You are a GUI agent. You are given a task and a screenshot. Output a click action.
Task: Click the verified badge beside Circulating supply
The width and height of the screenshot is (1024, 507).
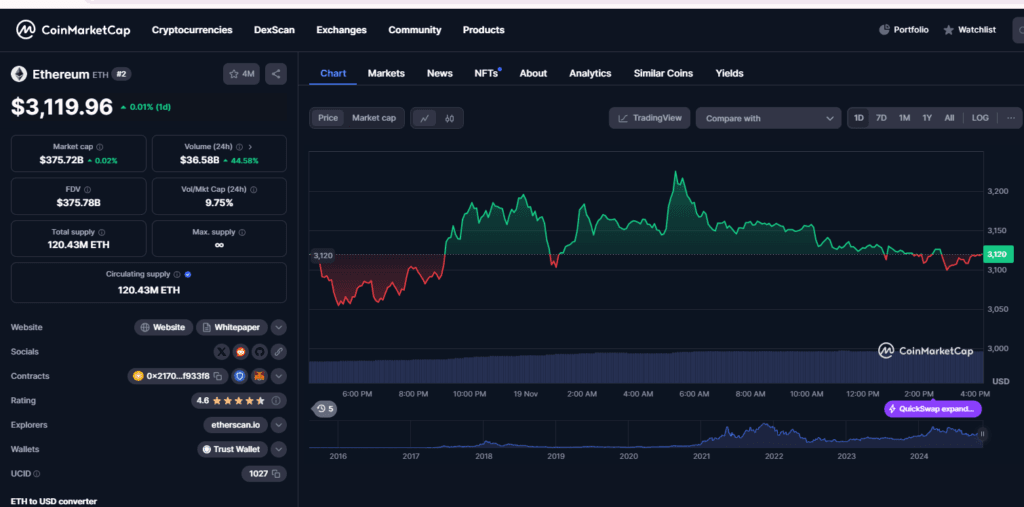pos(188,274)
